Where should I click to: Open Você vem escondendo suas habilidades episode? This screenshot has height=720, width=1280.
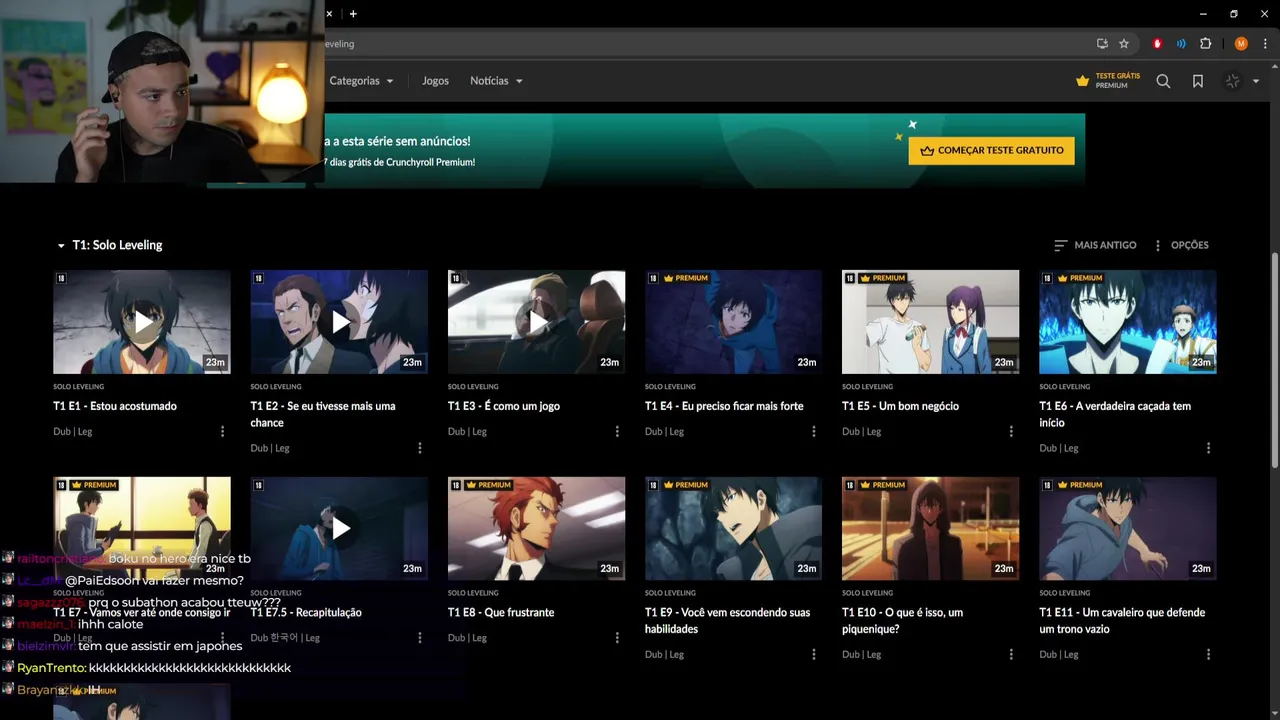(x=727, y=620)
